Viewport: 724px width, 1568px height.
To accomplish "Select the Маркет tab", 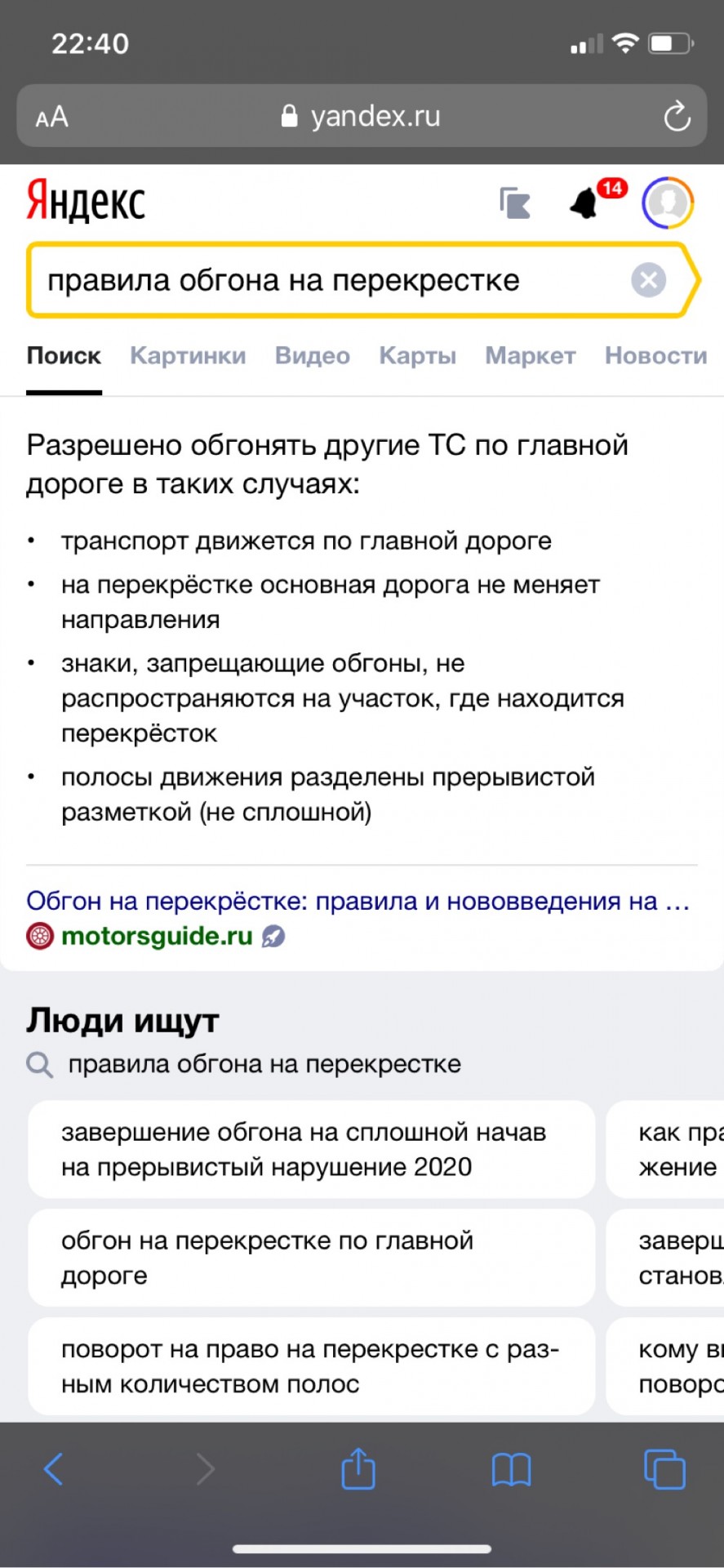I will tap(531, 356).
